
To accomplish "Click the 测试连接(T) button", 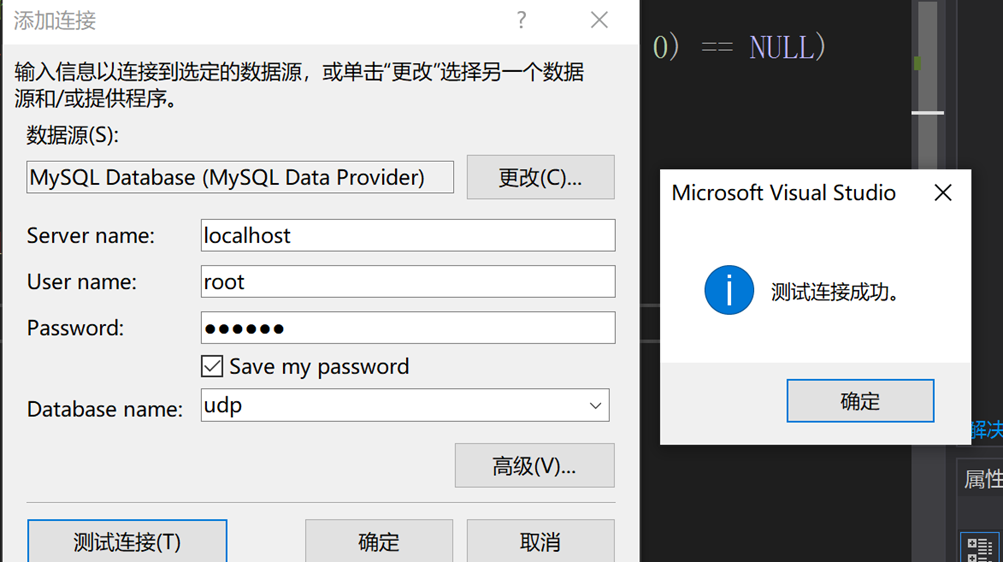I will (127, 542).
